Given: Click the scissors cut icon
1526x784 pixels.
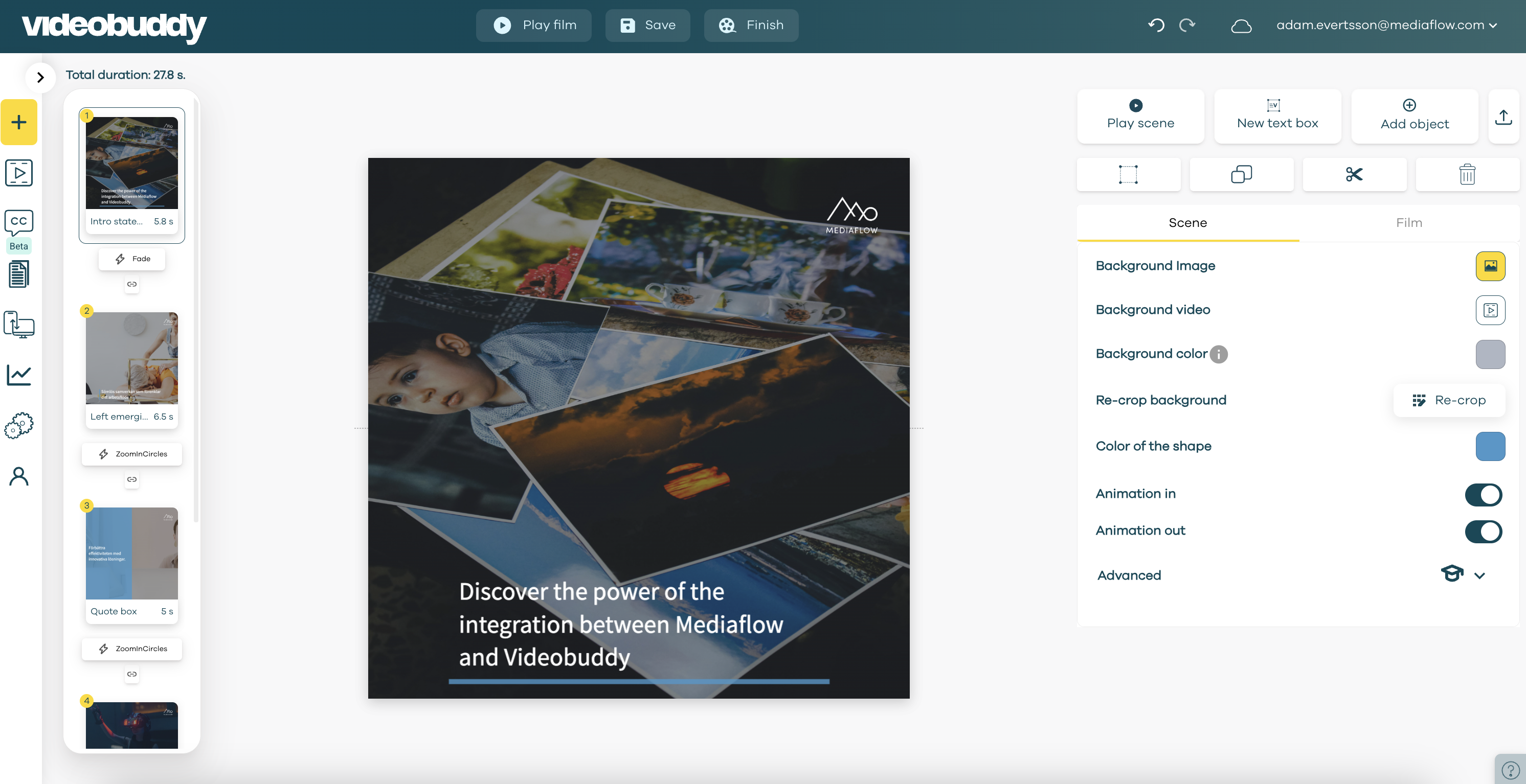Looking at the screenshot, I should click(x=1354, y=174).
